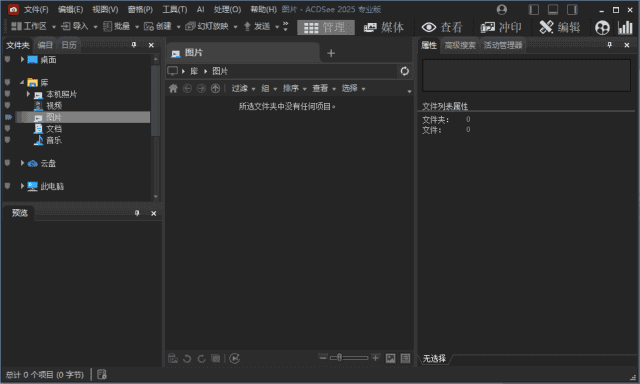Rotate left using bottom toolbar icon
The image size is (640, 384).
187,359
